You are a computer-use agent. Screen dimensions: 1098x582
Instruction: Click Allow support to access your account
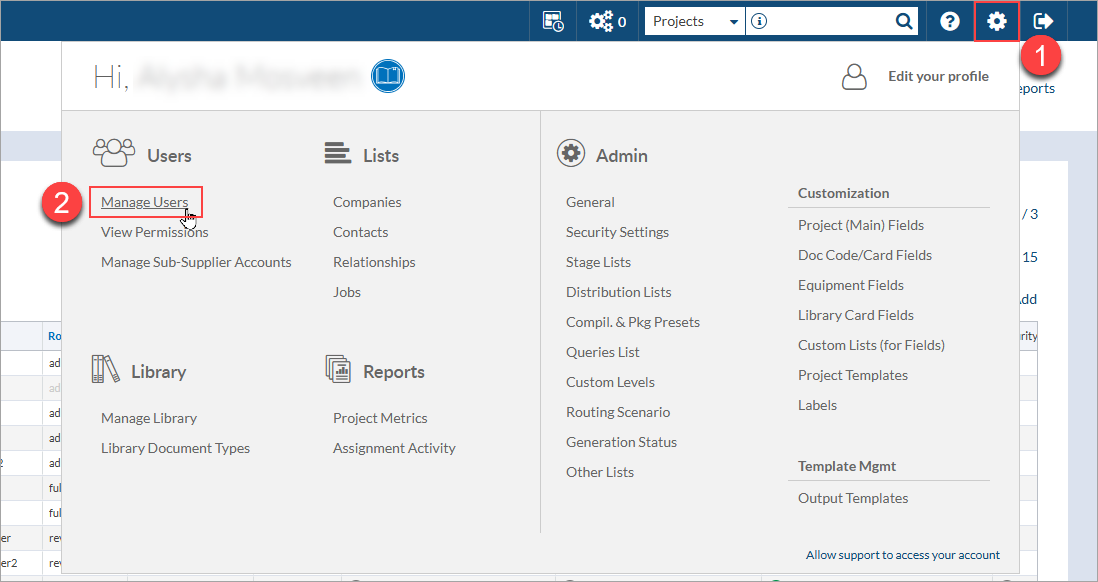click(903, 555)
